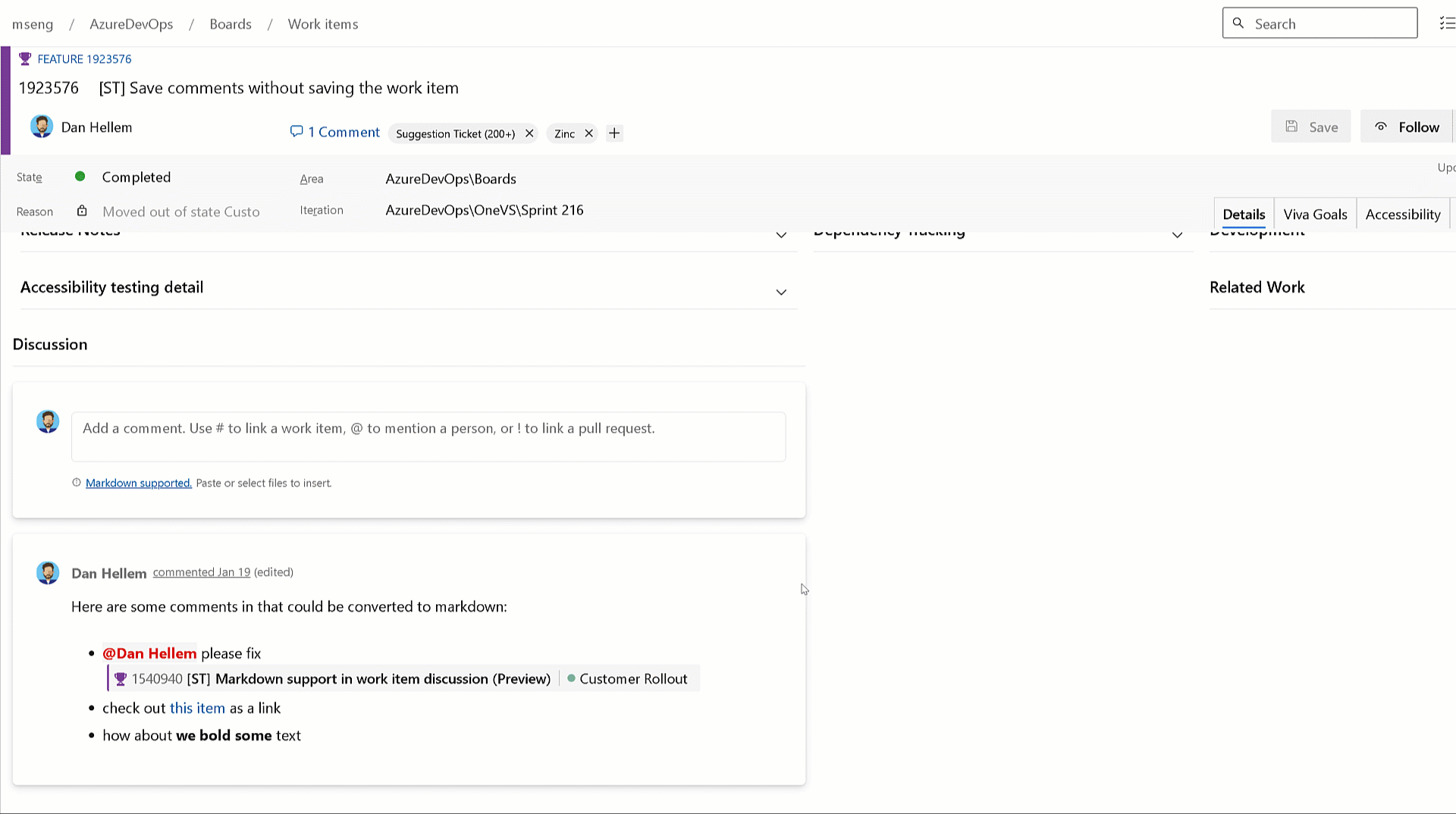Remove the Suggestion Ticket tag
1456x814 pixels.
(529, 133)
